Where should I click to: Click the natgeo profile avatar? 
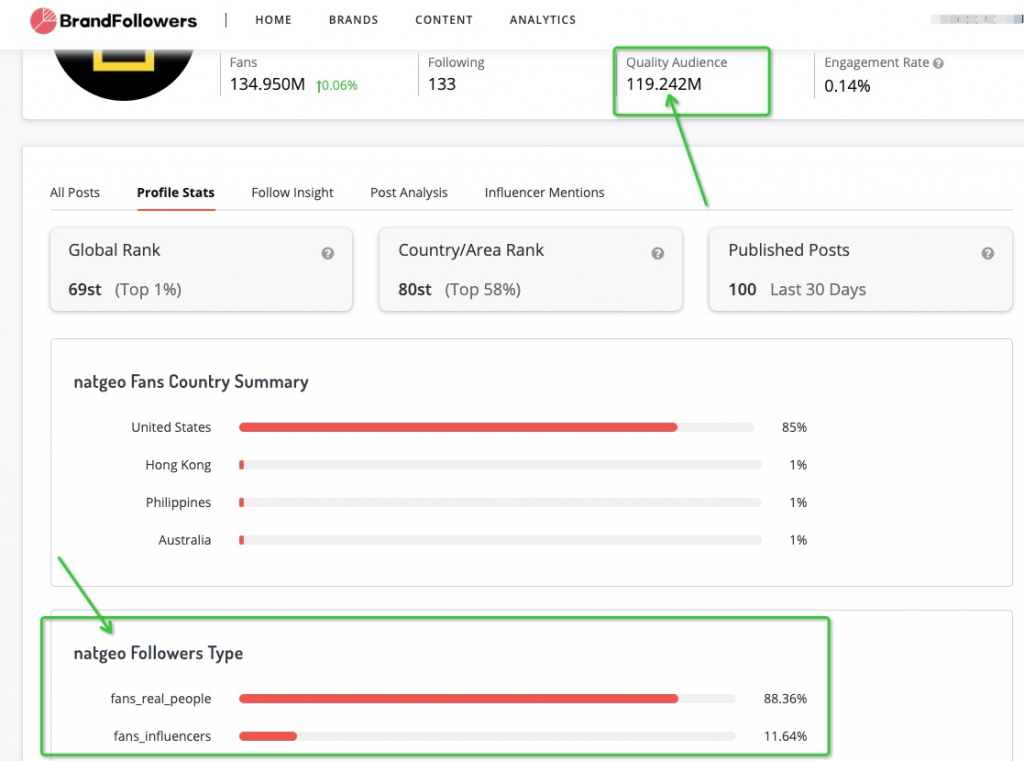[x=123, y=74]
